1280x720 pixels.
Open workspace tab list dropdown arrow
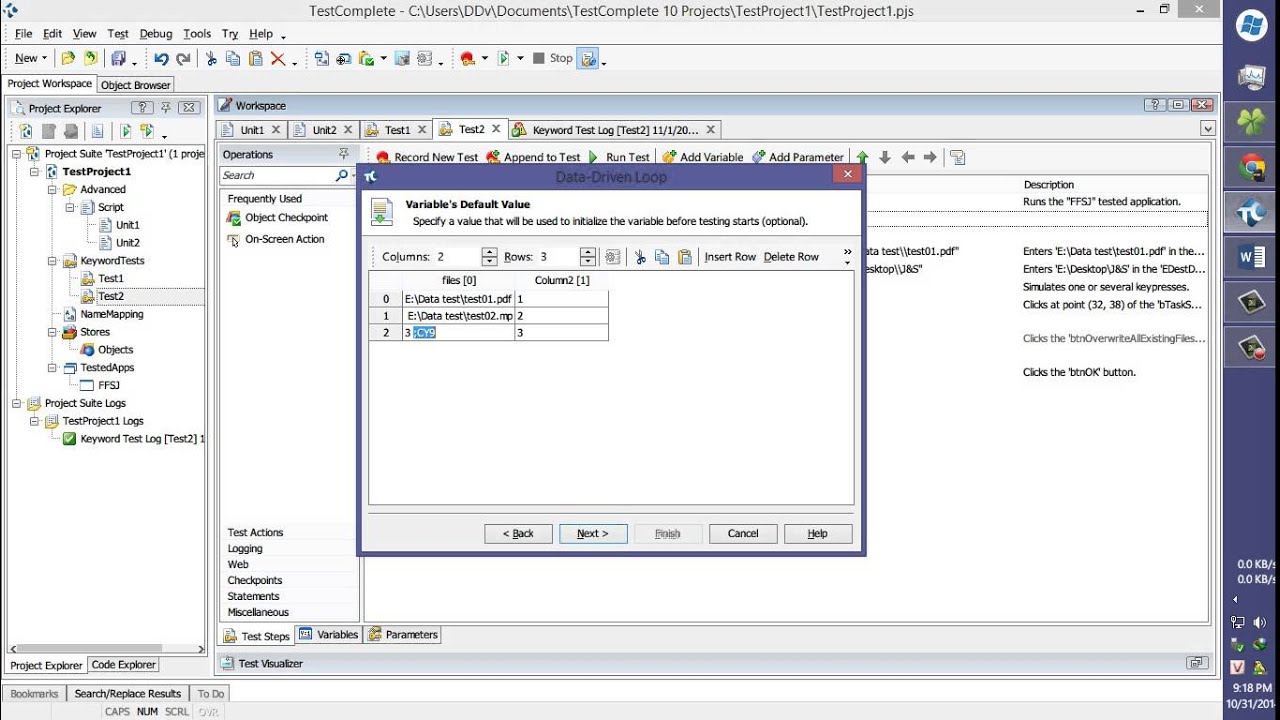click(1208, 129)
